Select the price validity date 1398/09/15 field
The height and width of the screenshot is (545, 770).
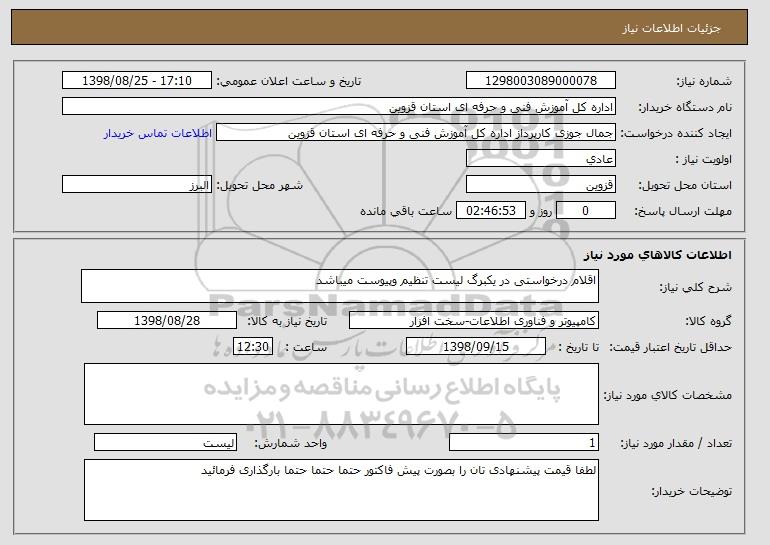[476, 347]
